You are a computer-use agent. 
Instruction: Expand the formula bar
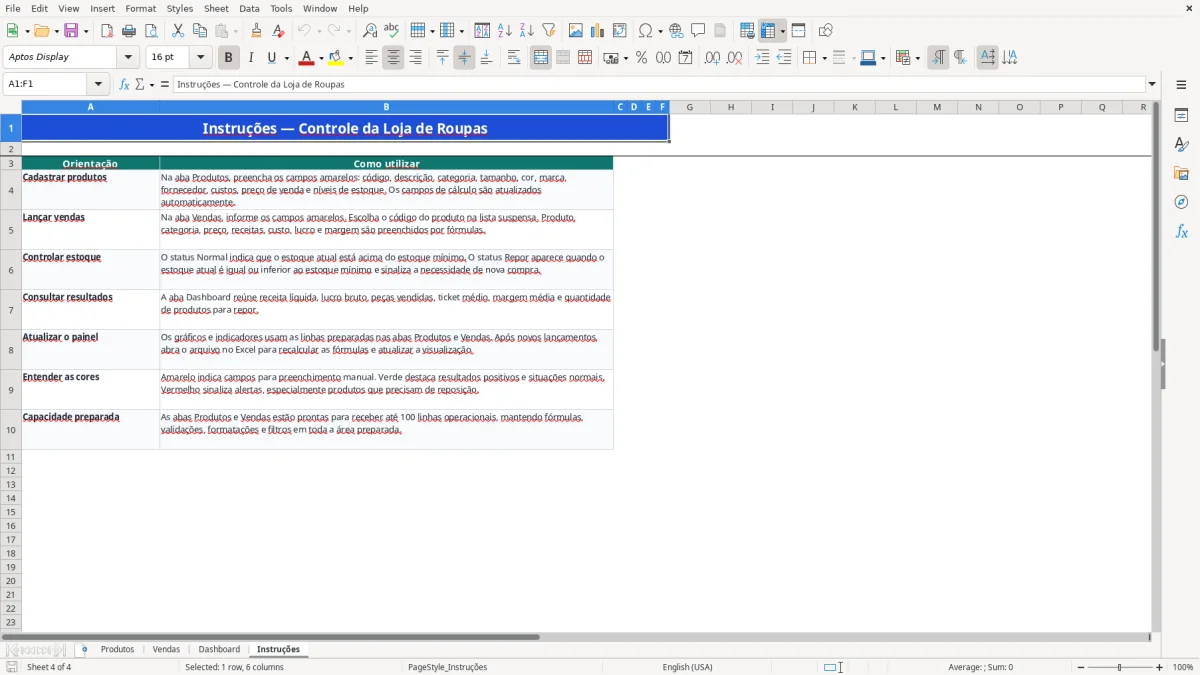click(x=1152, y=85)
